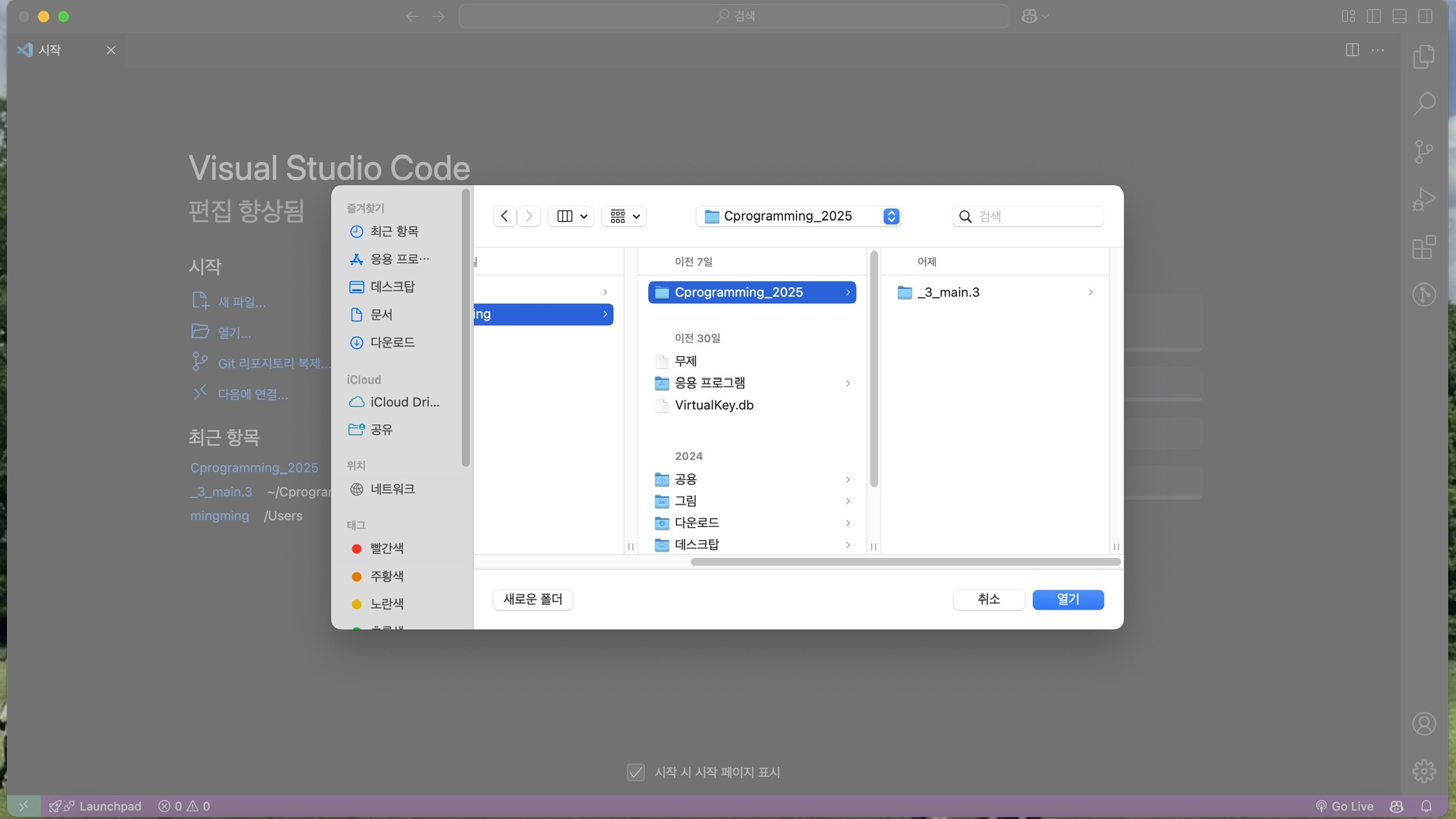Viewport: 1456px width, 819px height.
Task: Select the 시작 editor tab
Action: pos(66,50)
